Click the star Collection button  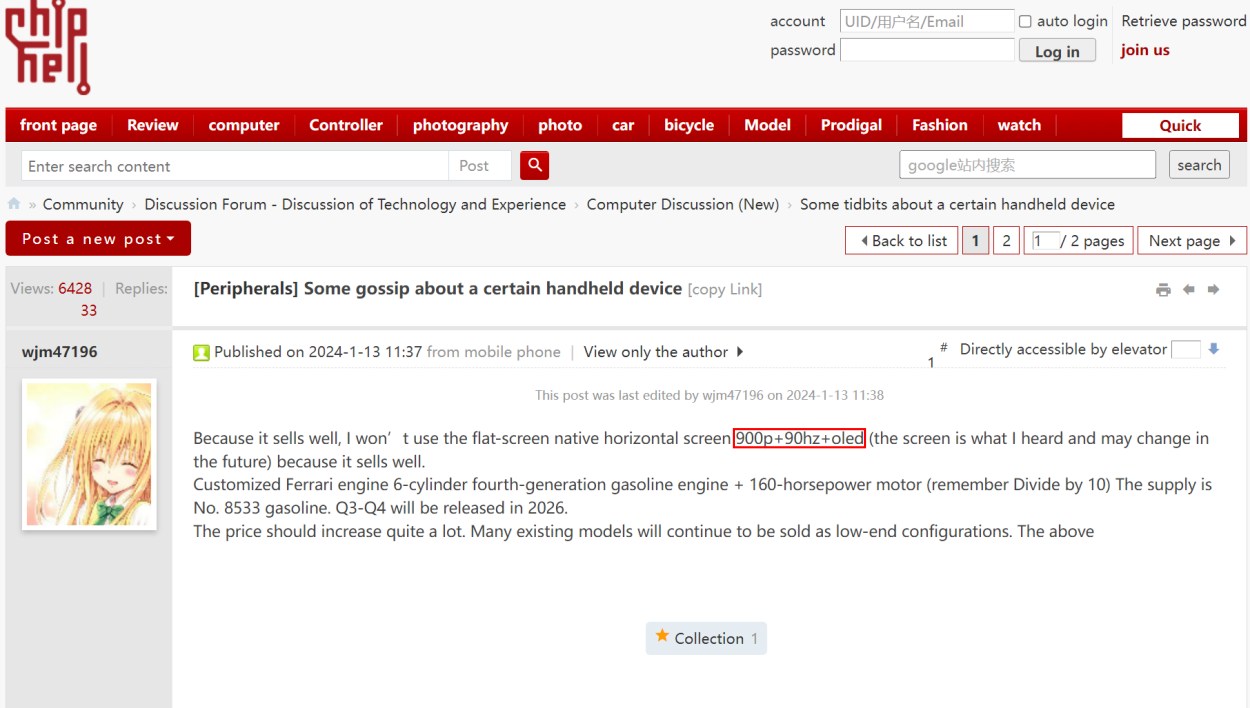[706, 638]
